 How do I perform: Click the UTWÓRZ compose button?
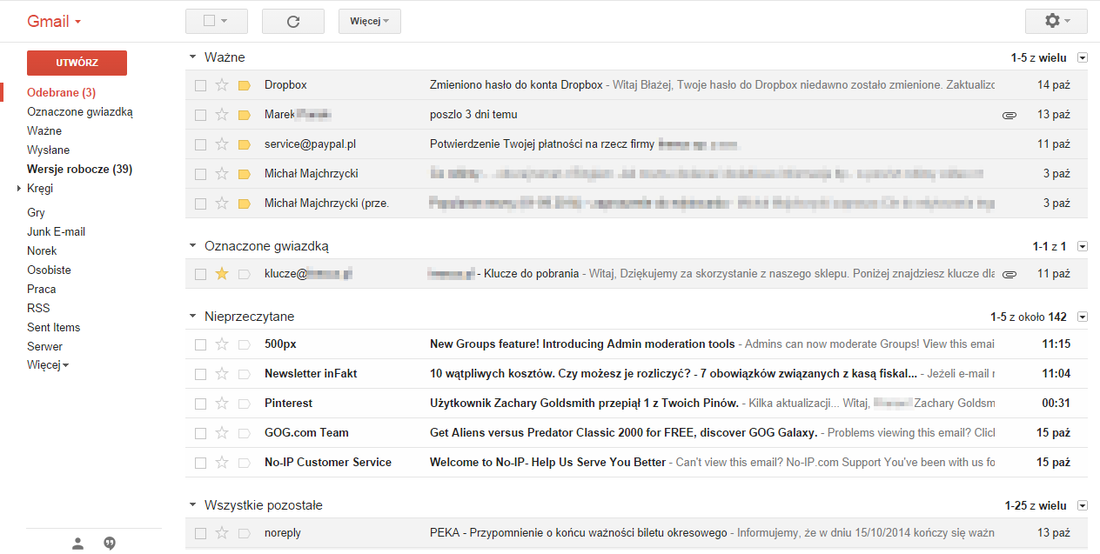[x=77, y=62]
